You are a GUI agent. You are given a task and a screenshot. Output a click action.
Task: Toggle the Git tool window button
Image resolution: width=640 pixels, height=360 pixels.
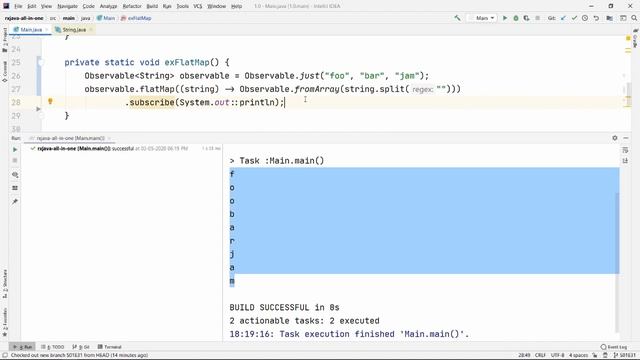[81, 347]
